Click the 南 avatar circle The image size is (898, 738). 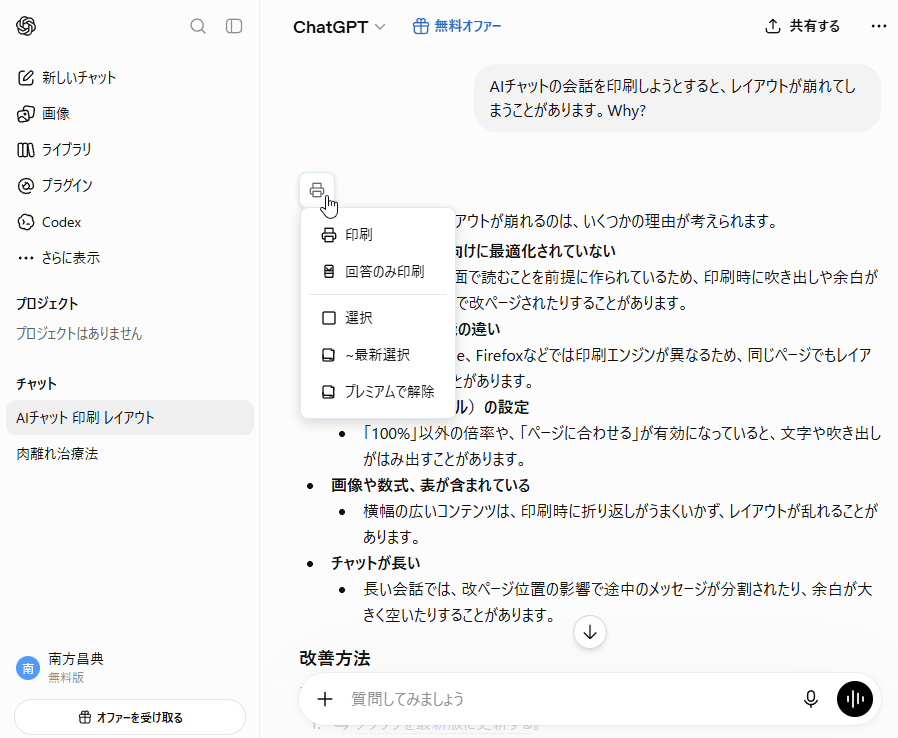27,668
